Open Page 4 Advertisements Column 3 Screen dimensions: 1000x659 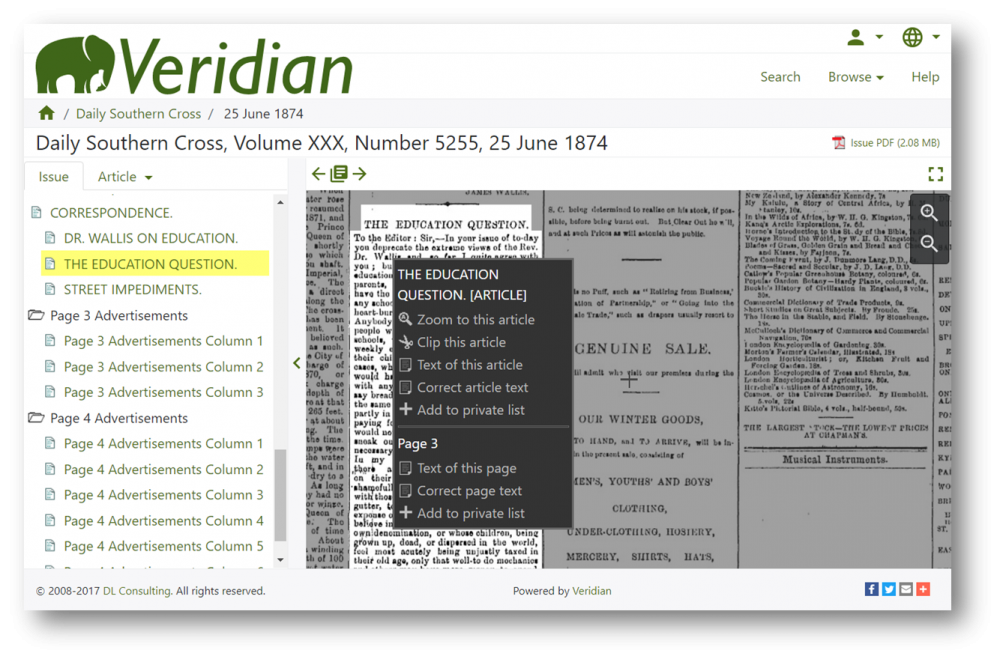pyautogui.click(x=163, y=494)
